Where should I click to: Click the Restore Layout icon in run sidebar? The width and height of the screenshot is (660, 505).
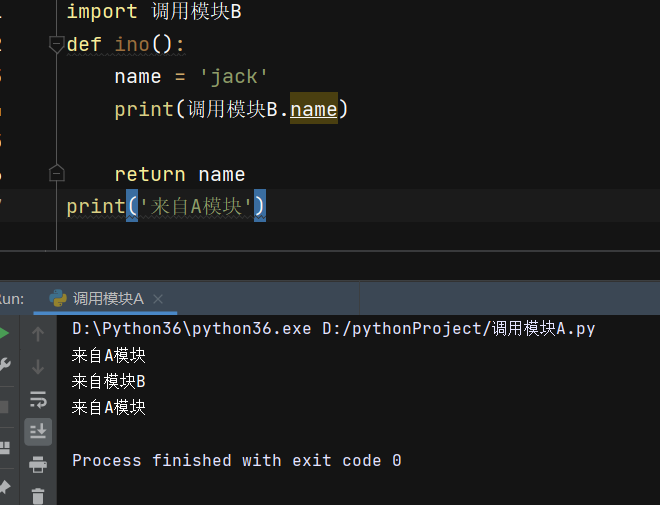pyautogui.click(x=4, y=448)
